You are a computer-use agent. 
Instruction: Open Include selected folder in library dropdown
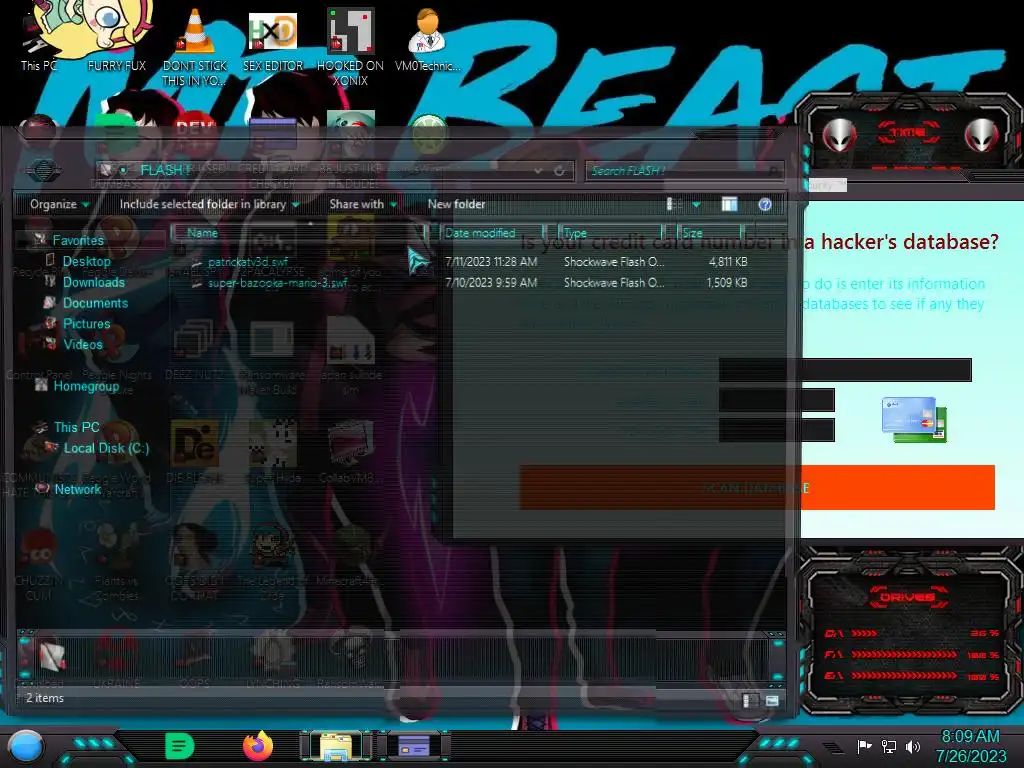point(209,204)
